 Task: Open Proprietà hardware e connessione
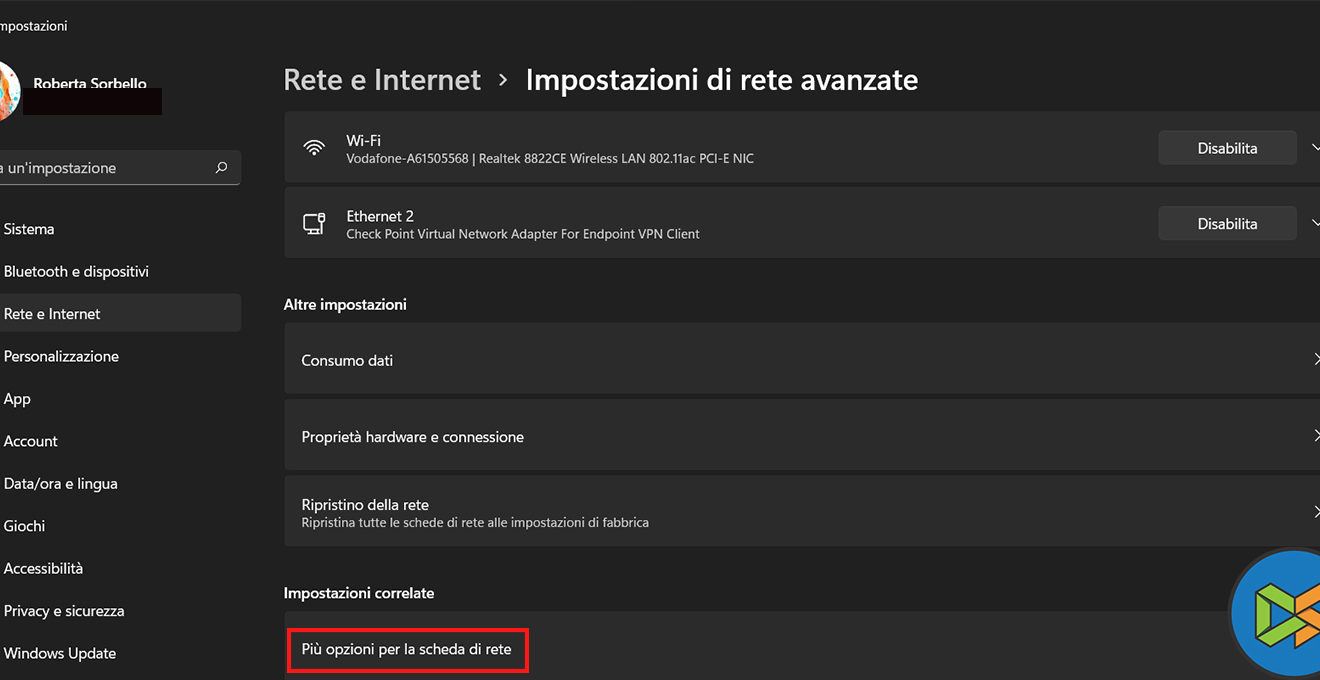pos(800,437)
